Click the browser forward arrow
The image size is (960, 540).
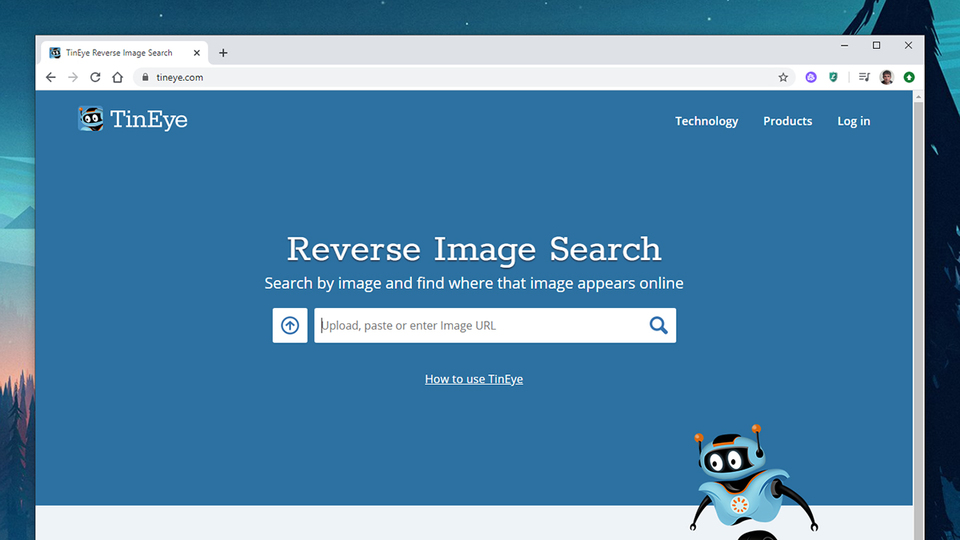(x=73, y=77)
